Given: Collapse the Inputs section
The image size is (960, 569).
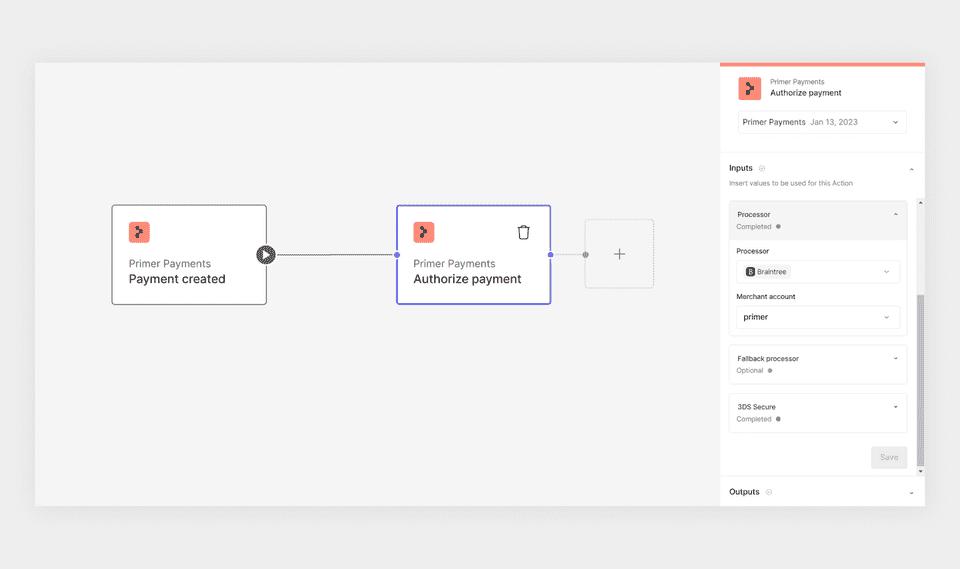Looking at the screenshot, I should 912,169.
